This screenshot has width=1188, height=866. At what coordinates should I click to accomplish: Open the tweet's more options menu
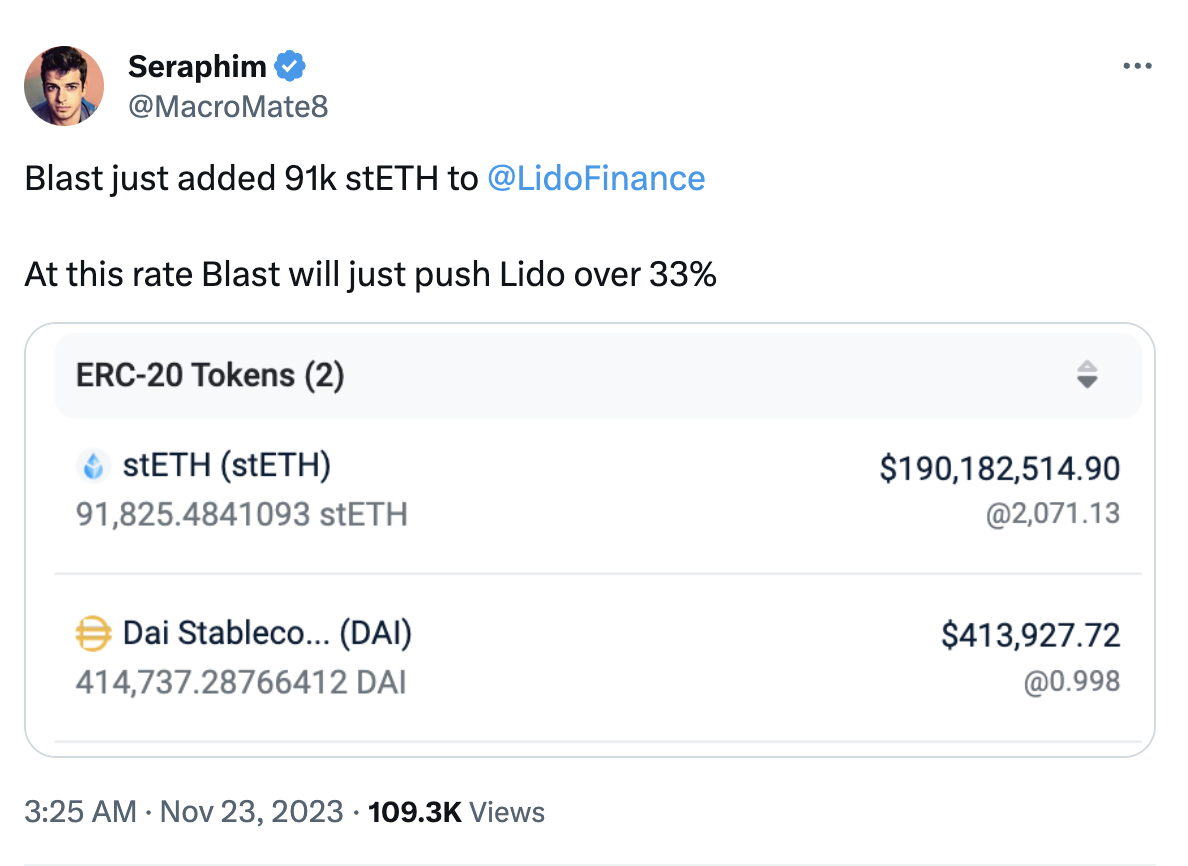[x=1138, y=66]
